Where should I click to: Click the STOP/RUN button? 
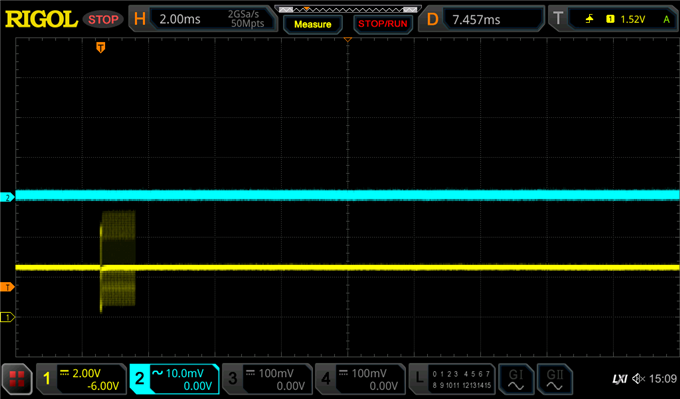click(x=383, y=24)
